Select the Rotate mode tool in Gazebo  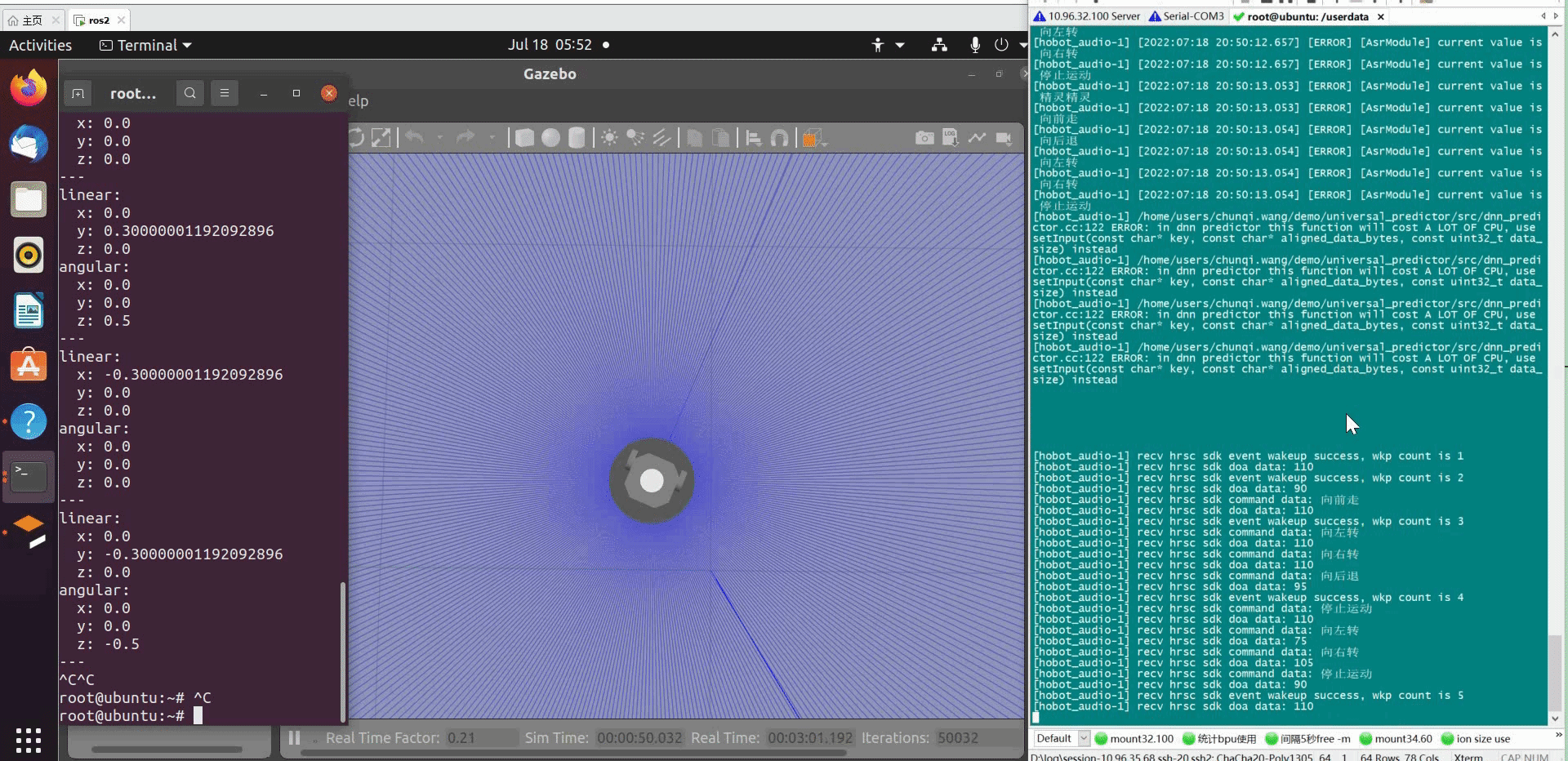coord(356,138)
